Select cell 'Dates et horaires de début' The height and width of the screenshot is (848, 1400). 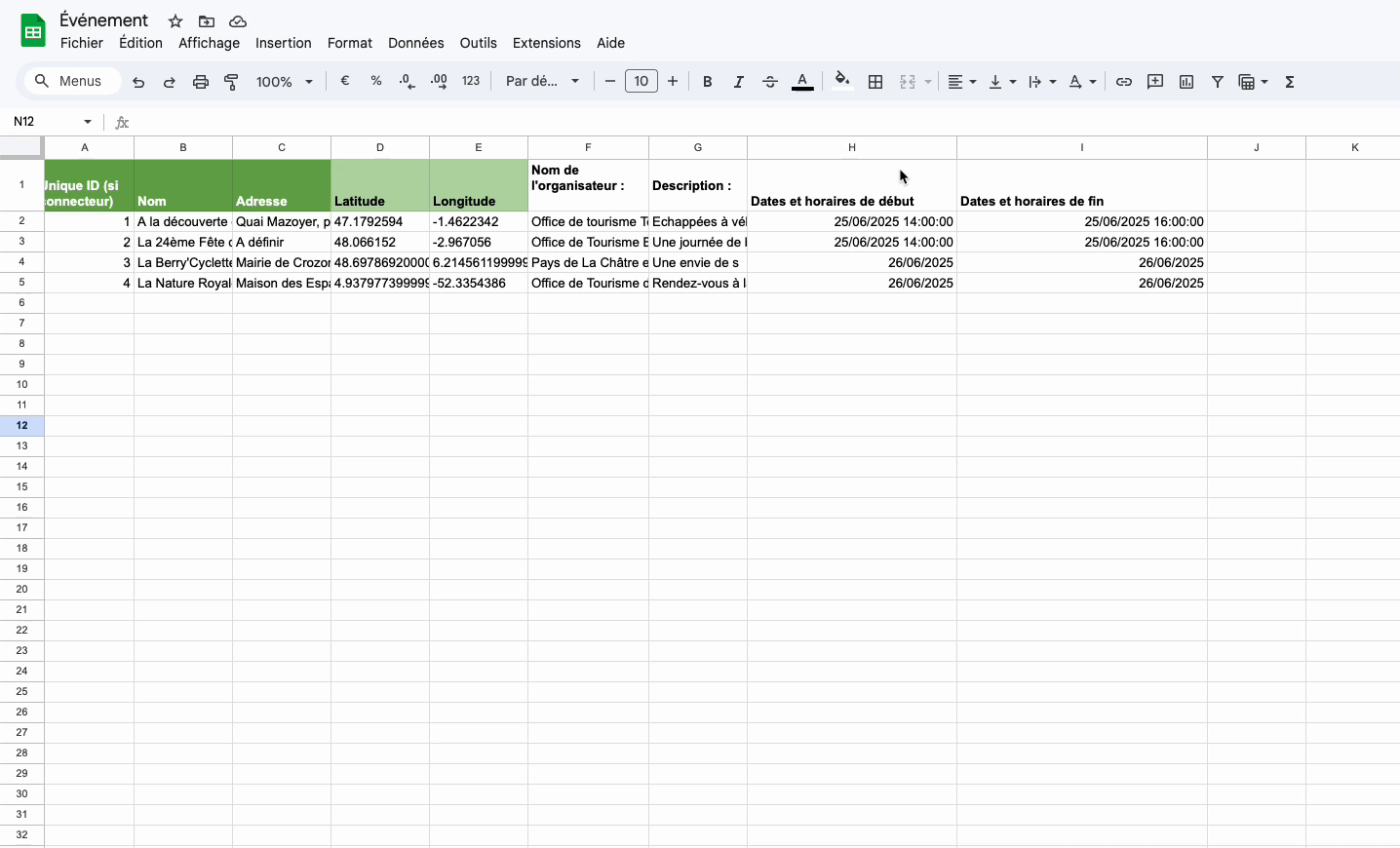tap(852, 185)
